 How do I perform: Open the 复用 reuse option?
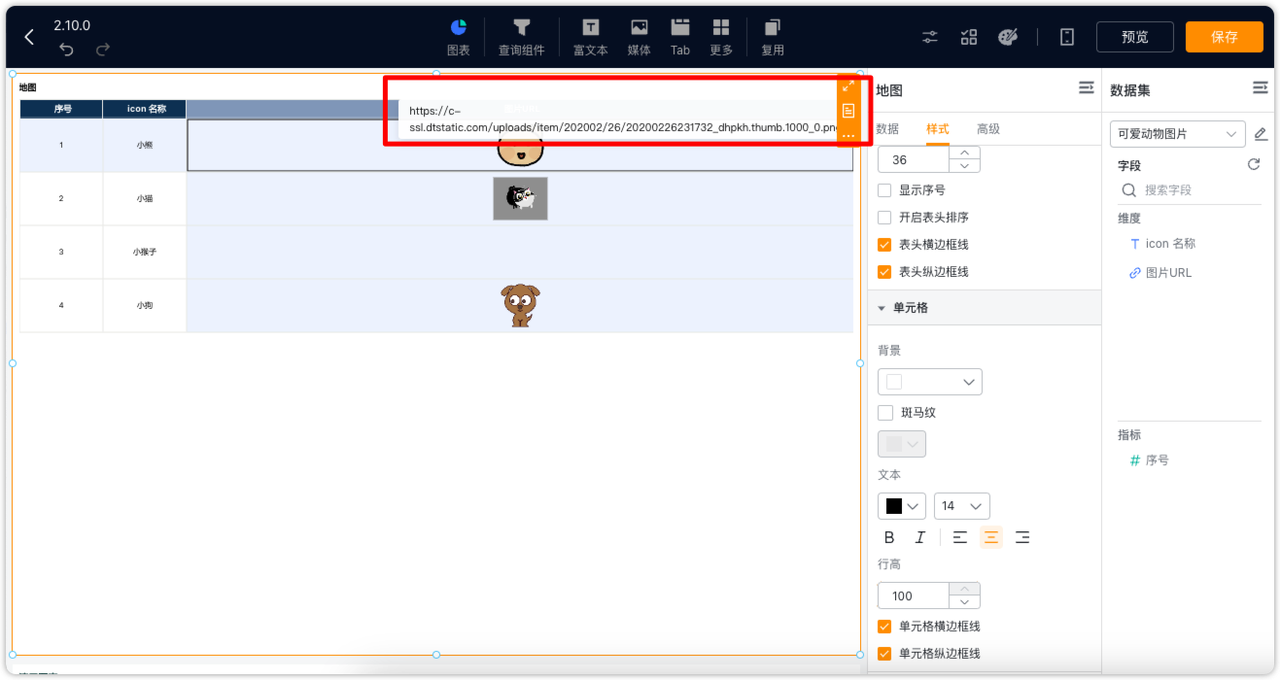coord(772,37)
